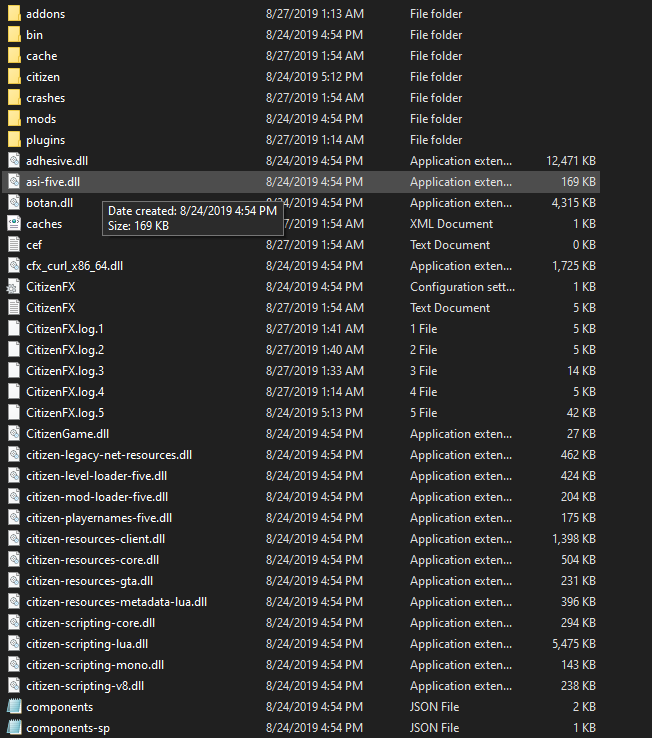
Task: Click the CitizenFX.log.5 file icon
Action: click(x=14, y=413)
